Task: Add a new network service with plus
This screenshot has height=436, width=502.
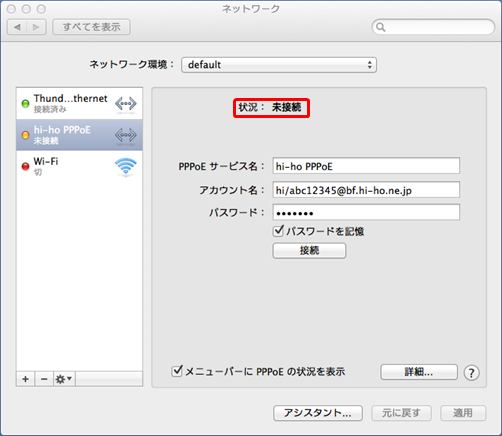Action: pos(25,379)
